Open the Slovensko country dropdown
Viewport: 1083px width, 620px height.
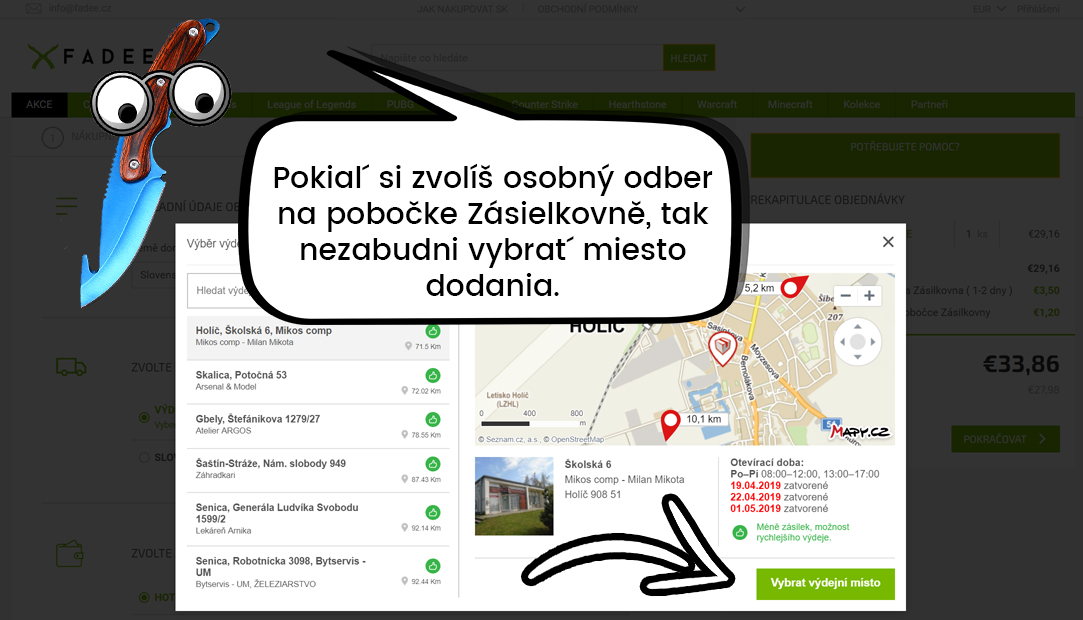[155, 275]
